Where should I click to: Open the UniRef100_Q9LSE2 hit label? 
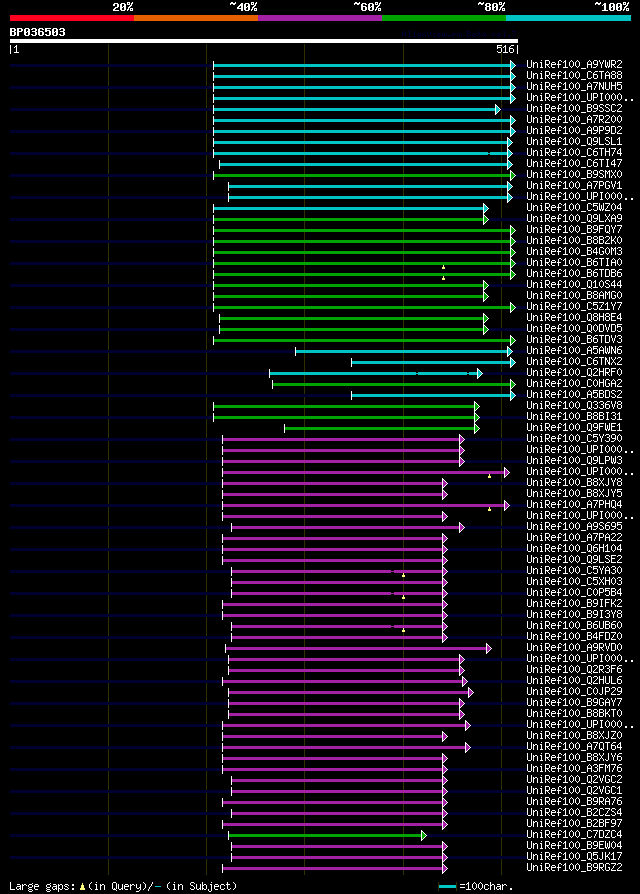click(x=574, y=560)
